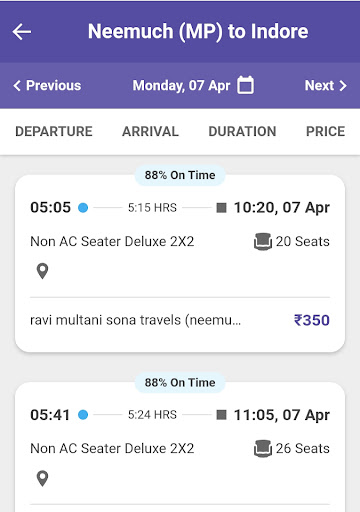
Task: Sort buses by ARRIVAL
Action: (x=150, y=131)
